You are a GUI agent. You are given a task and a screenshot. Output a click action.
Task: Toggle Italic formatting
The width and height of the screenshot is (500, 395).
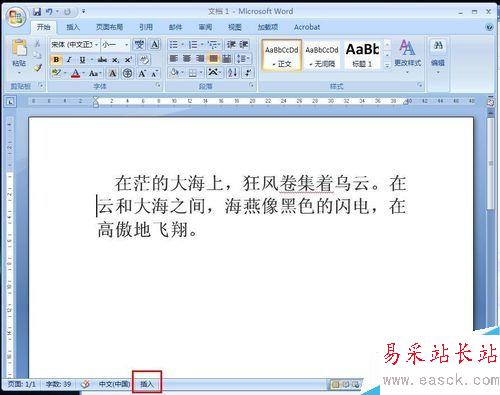point(69,60)
